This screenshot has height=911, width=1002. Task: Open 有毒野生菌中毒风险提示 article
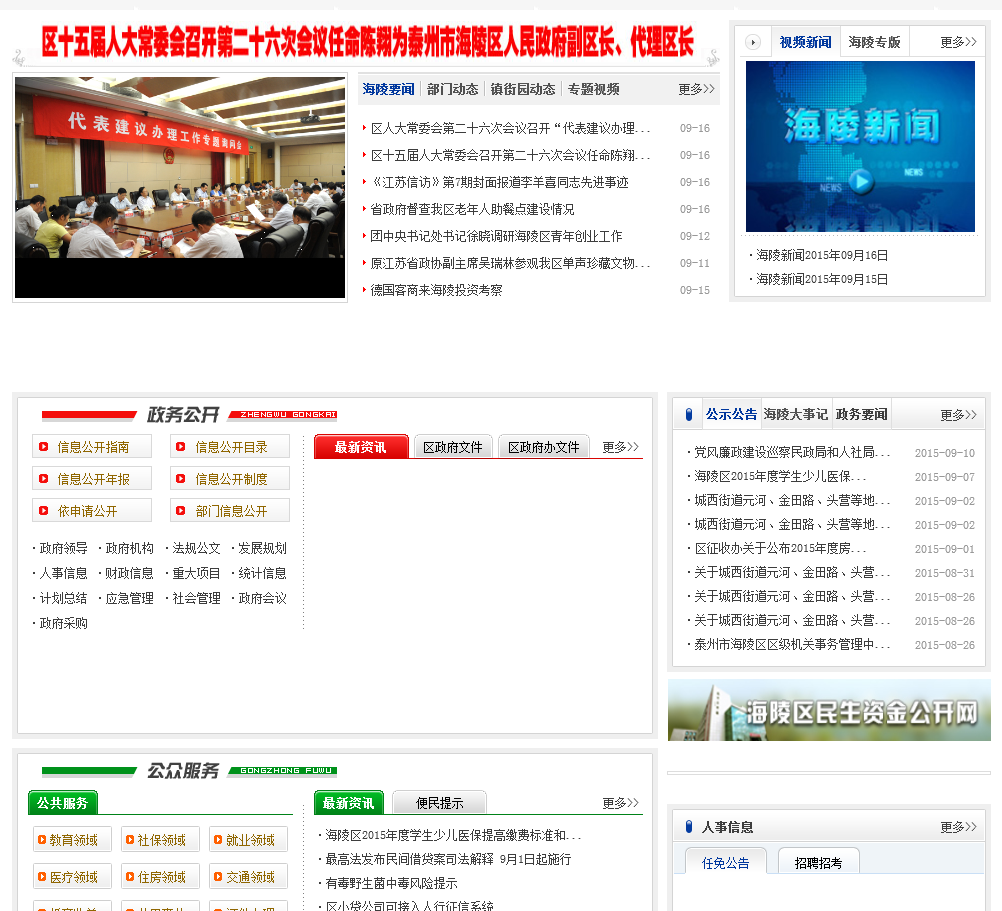pos(391,883)
